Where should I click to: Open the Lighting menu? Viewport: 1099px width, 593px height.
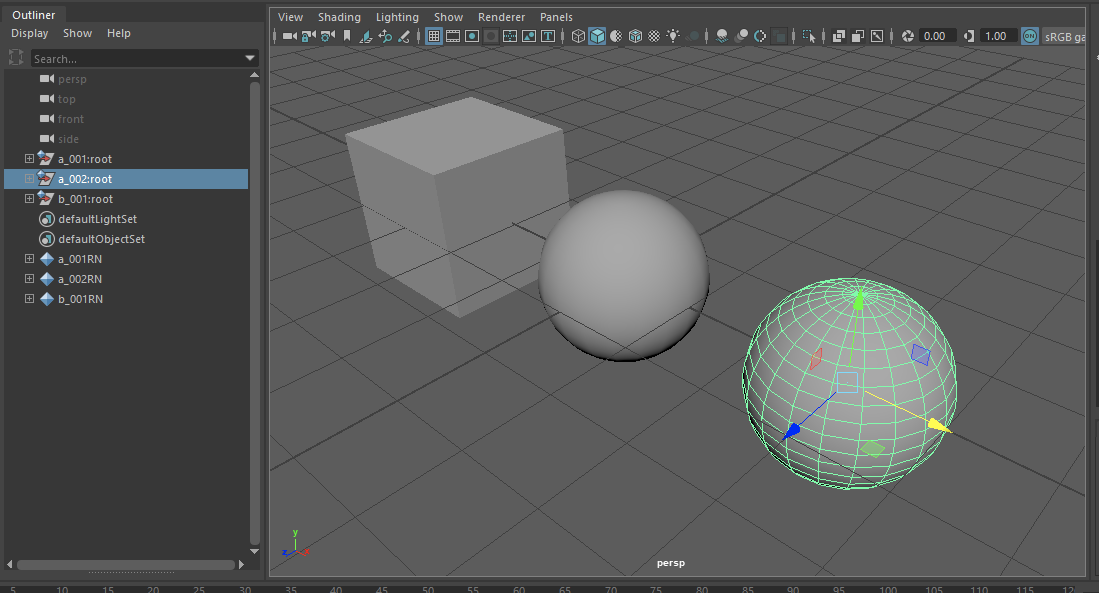point(397,17)
